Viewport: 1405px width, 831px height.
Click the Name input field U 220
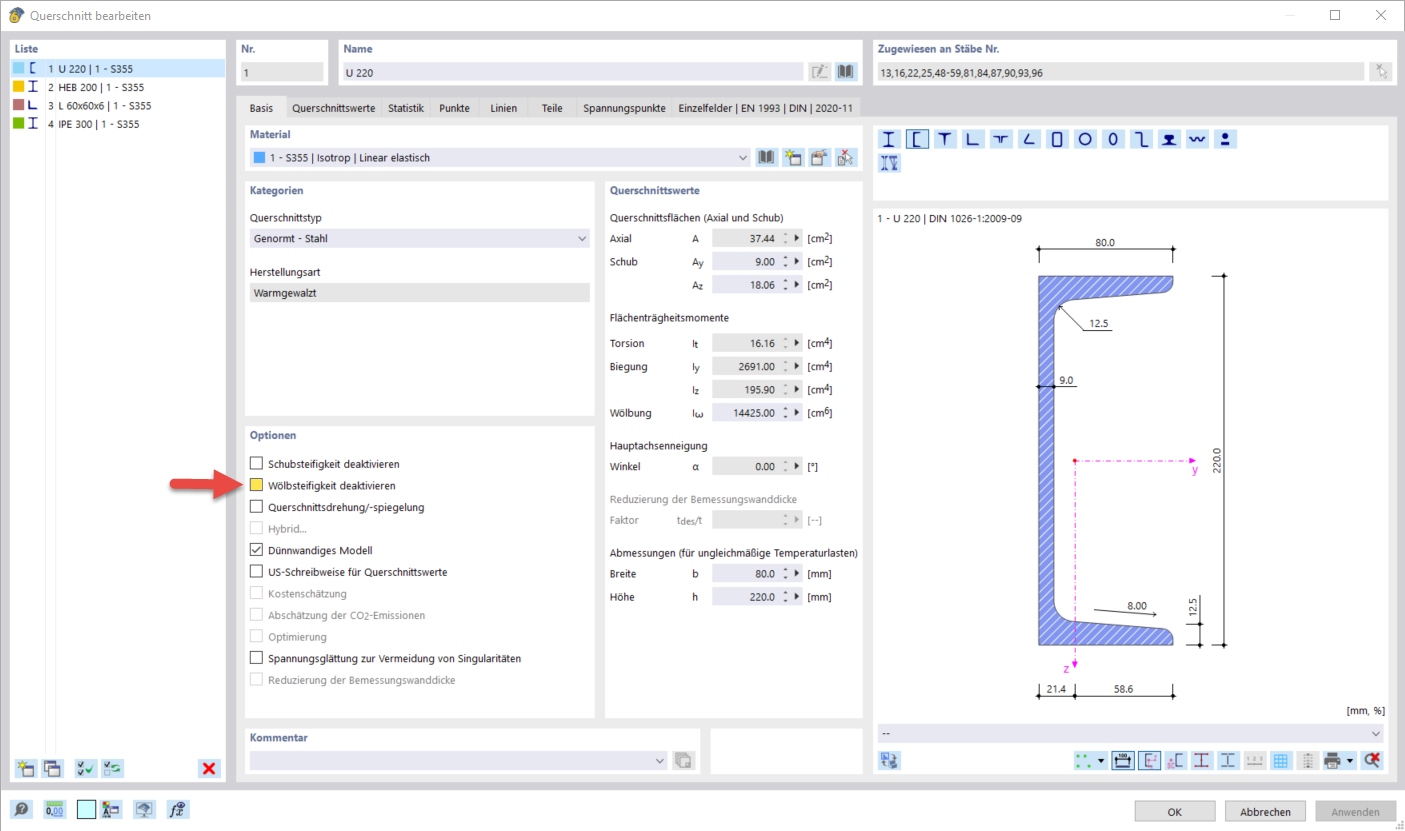tap(572, 72)
